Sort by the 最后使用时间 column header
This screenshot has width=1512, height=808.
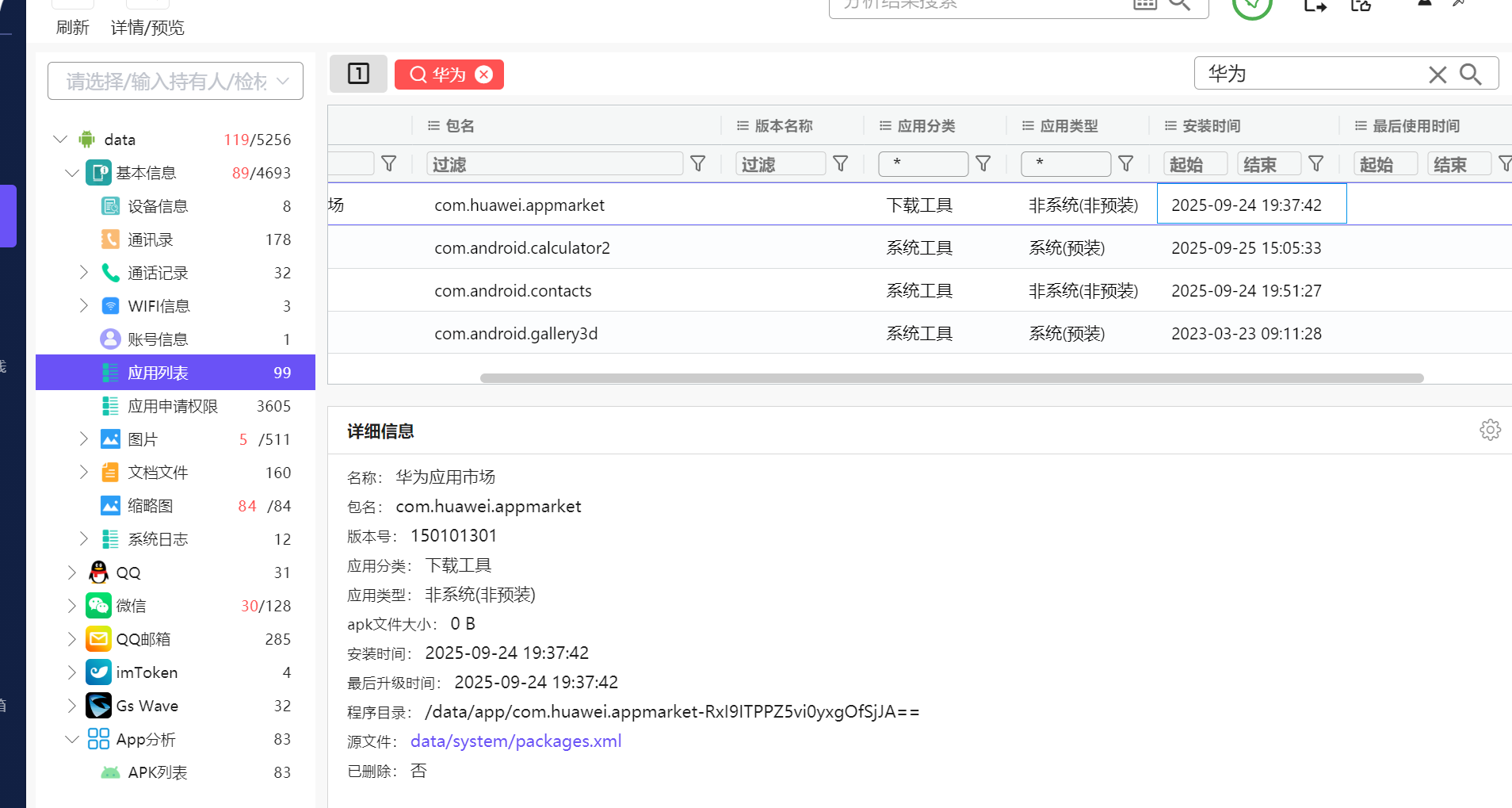click(1416, 126)
